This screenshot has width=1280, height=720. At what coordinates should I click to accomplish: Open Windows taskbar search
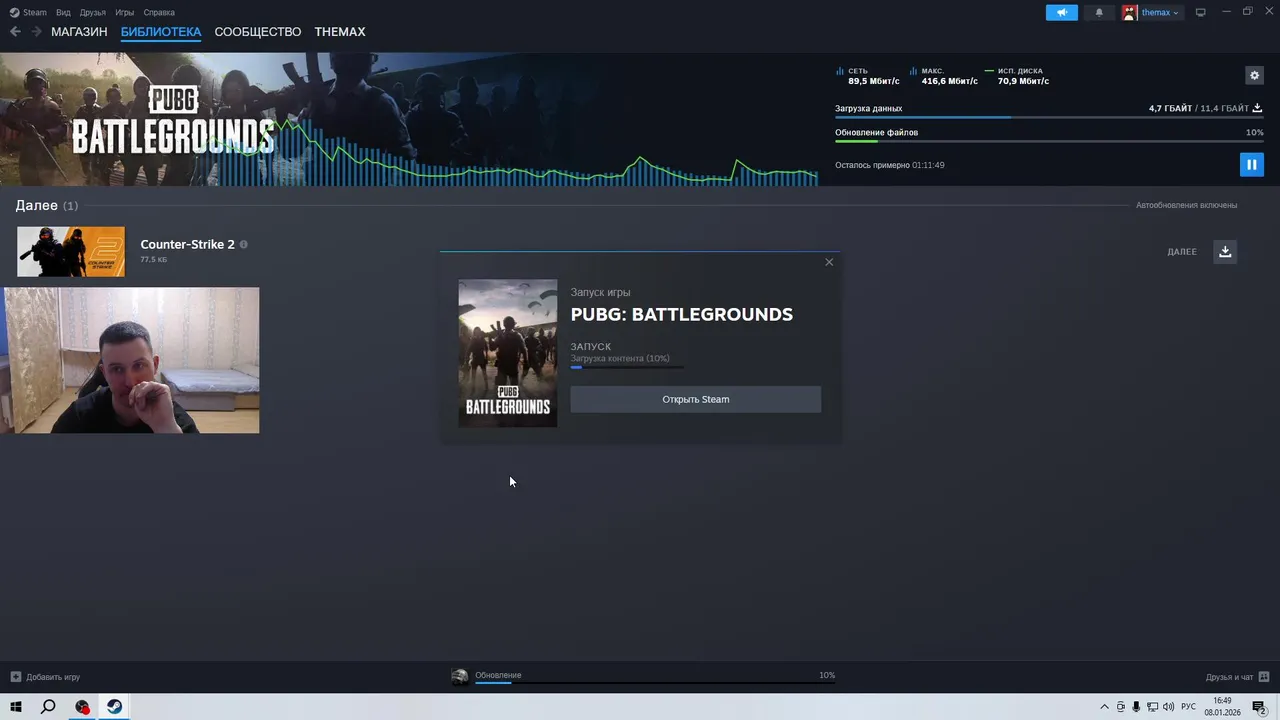point(48,707)
